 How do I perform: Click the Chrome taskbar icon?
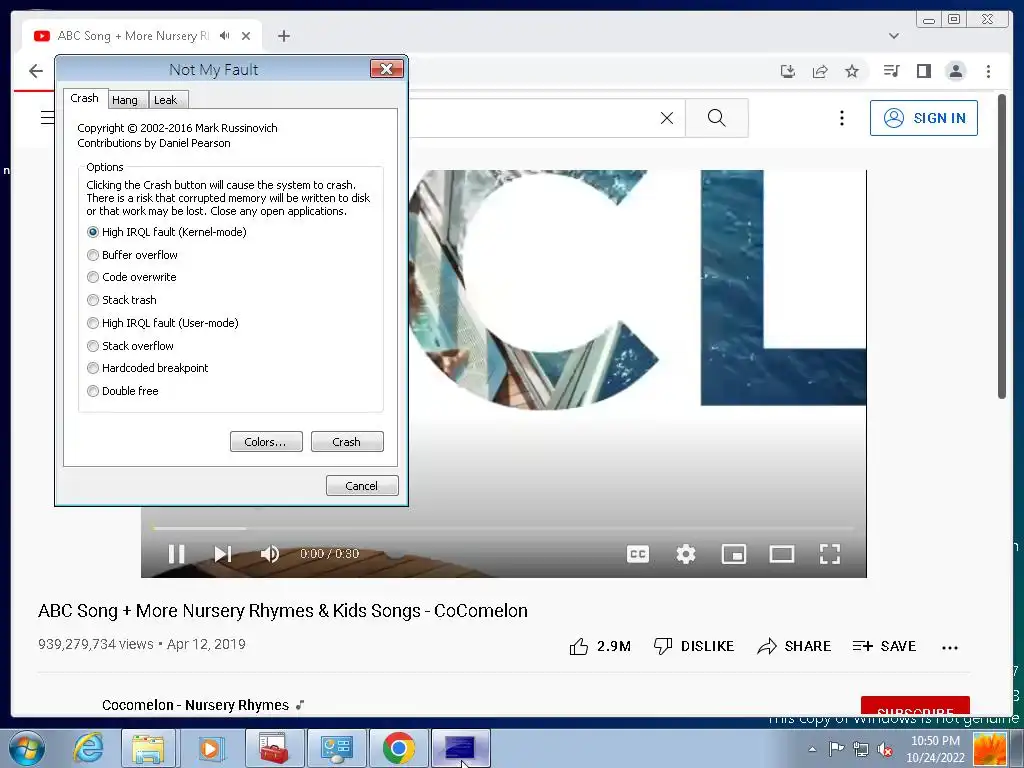point(398,748)
